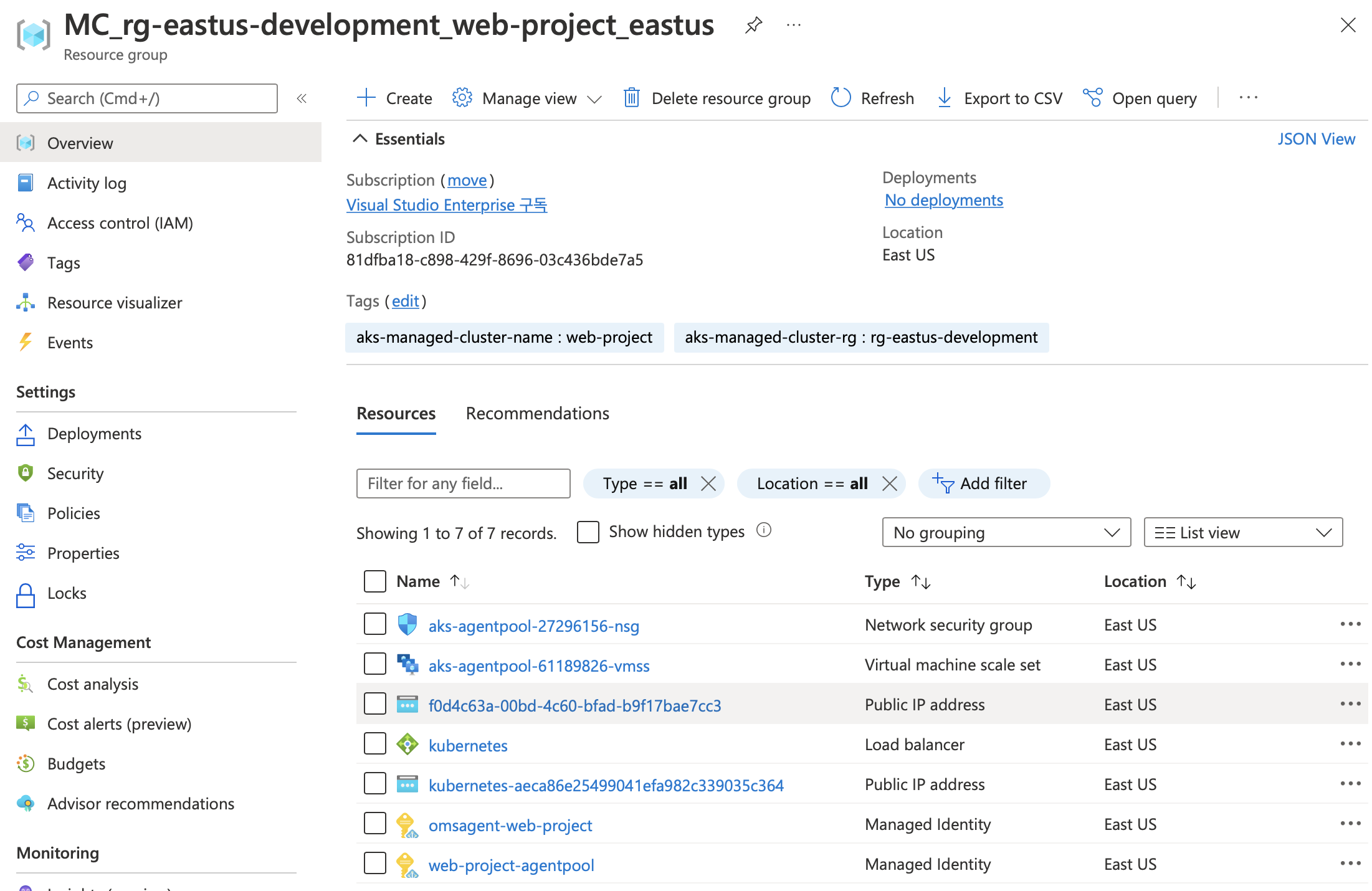
Task: Select all resources with header checkbox
Action: [375, 581]
